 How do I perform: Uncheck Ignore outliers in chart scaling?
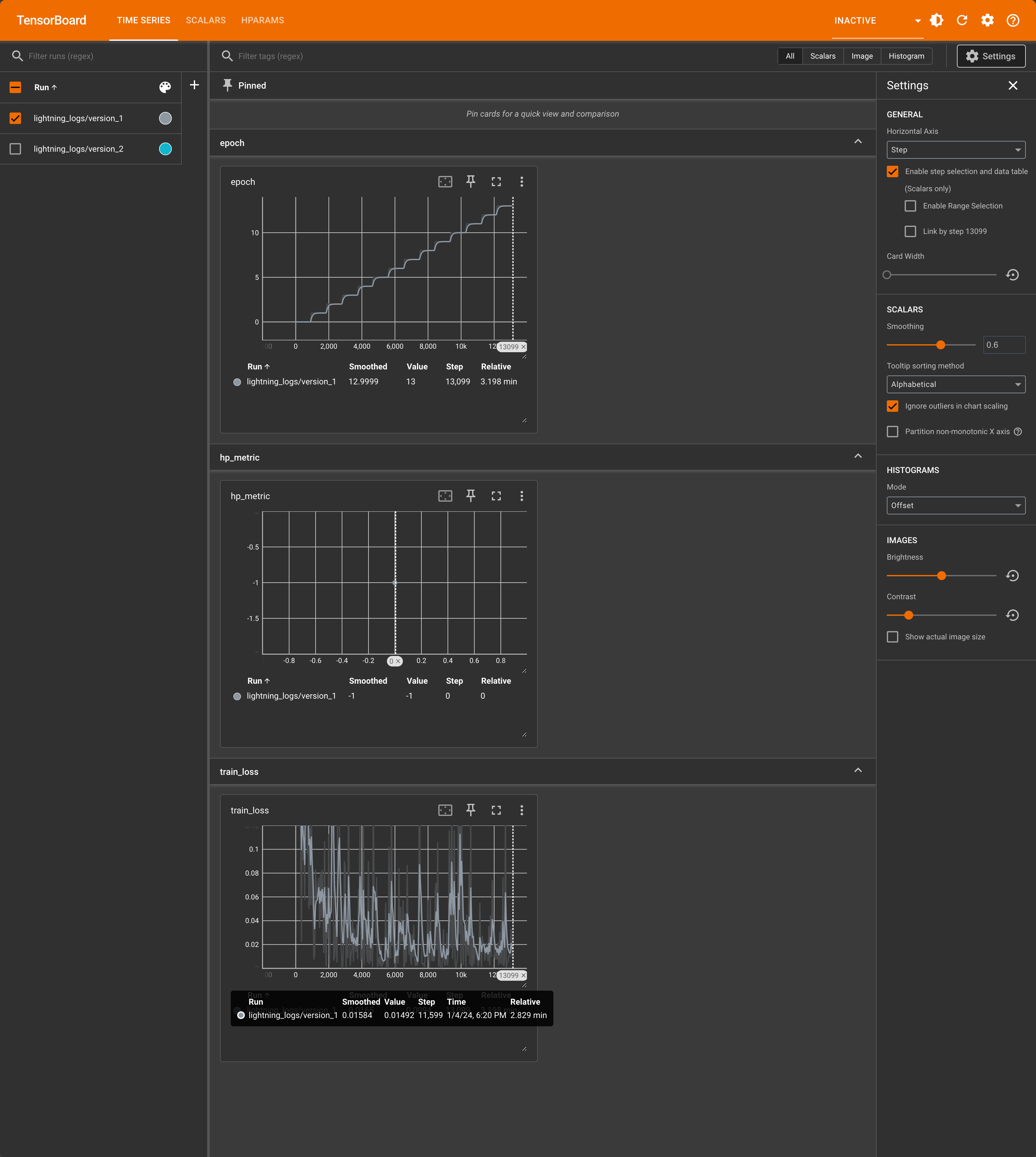pos(893,406)
